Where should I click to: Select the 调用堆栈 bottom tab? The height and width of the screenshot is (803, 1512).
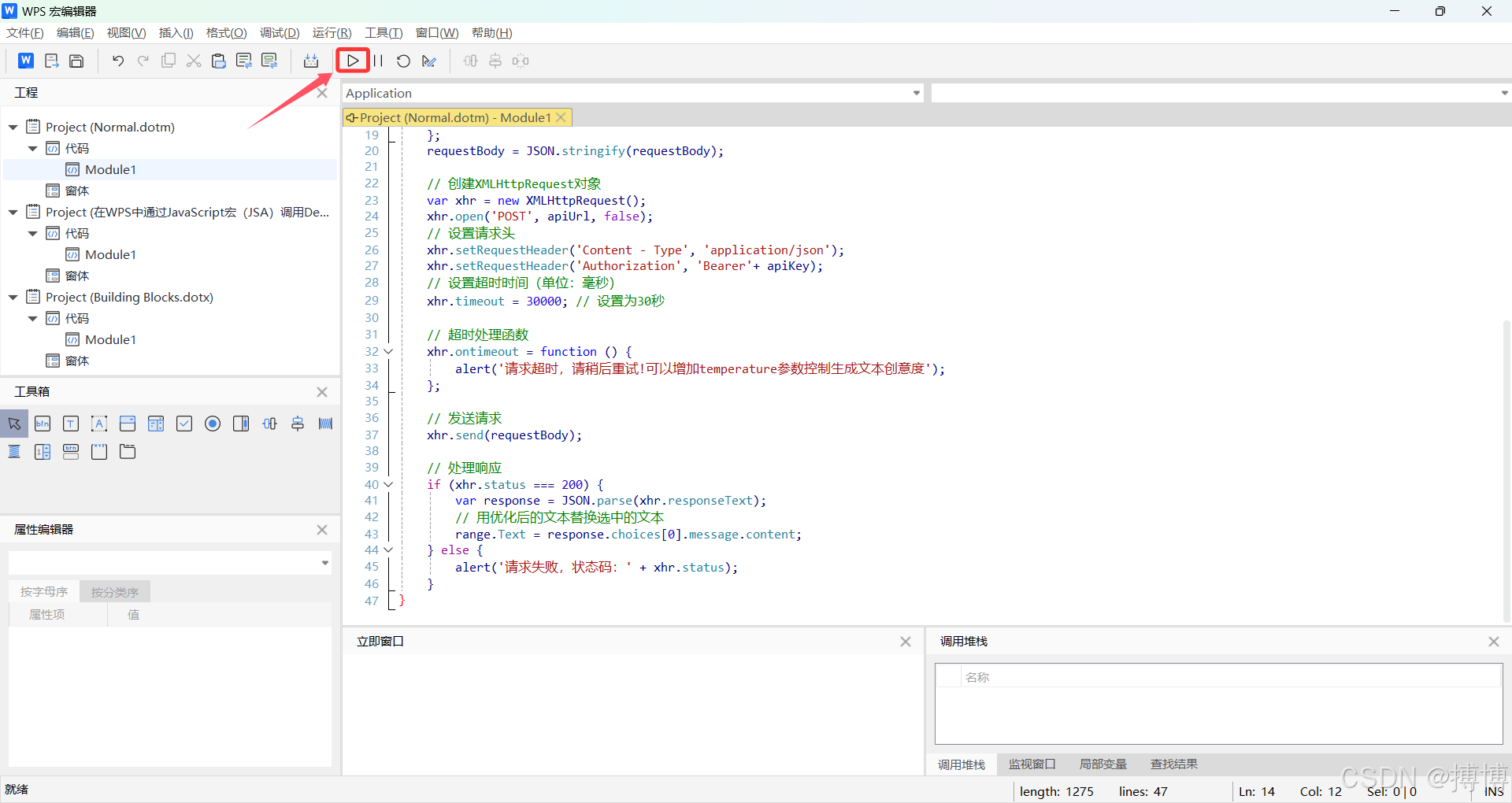tap(962, 764)
